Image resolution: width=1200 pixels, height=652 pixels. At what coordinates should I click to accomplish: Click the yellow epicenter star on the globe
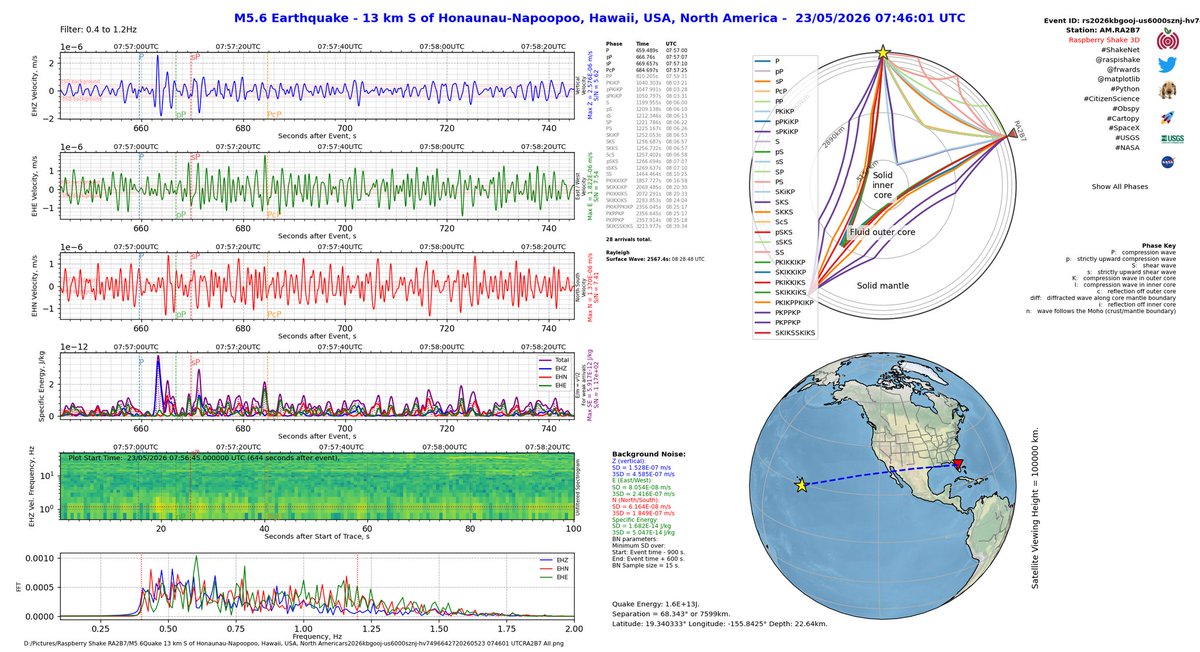802,486
